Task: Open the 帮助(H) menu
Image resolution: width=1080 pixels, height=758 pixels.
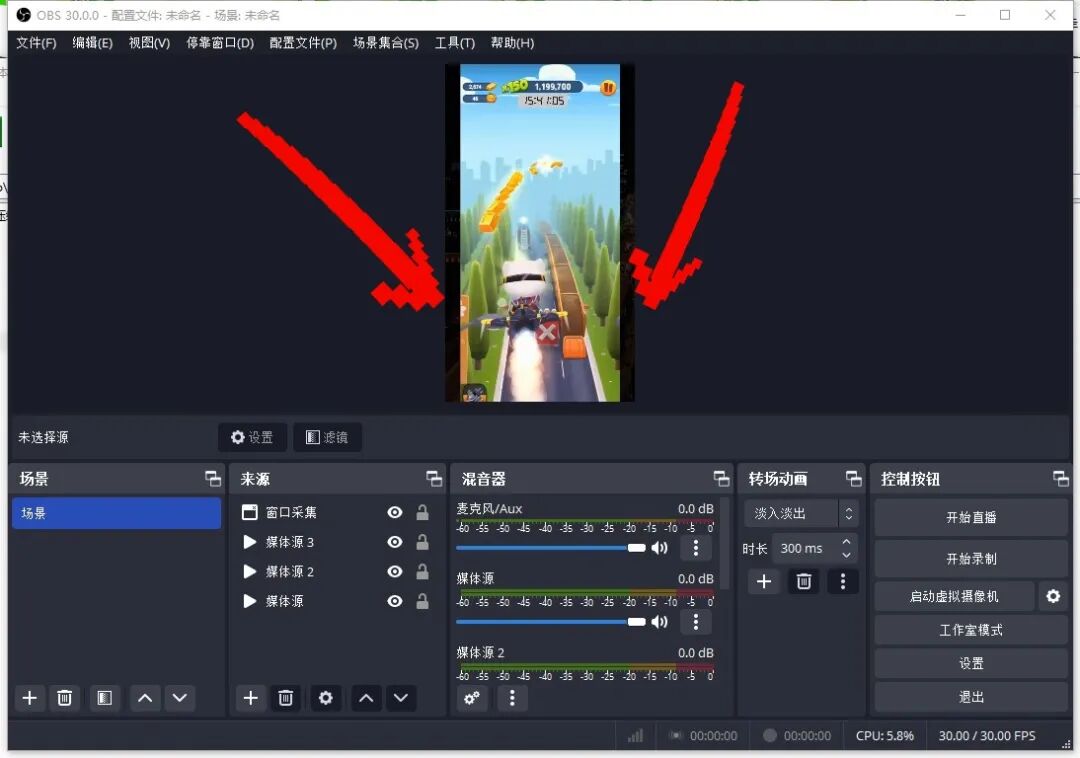Action: (x=512, y=43)
